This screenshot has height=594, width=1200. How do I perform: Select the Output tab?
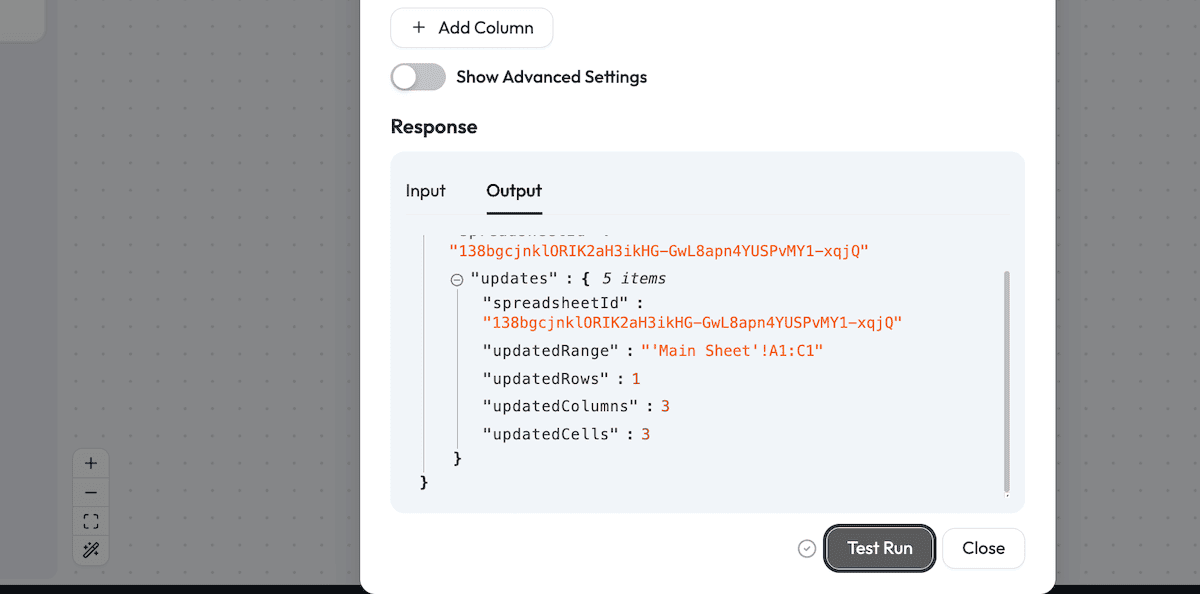(514, 190)
